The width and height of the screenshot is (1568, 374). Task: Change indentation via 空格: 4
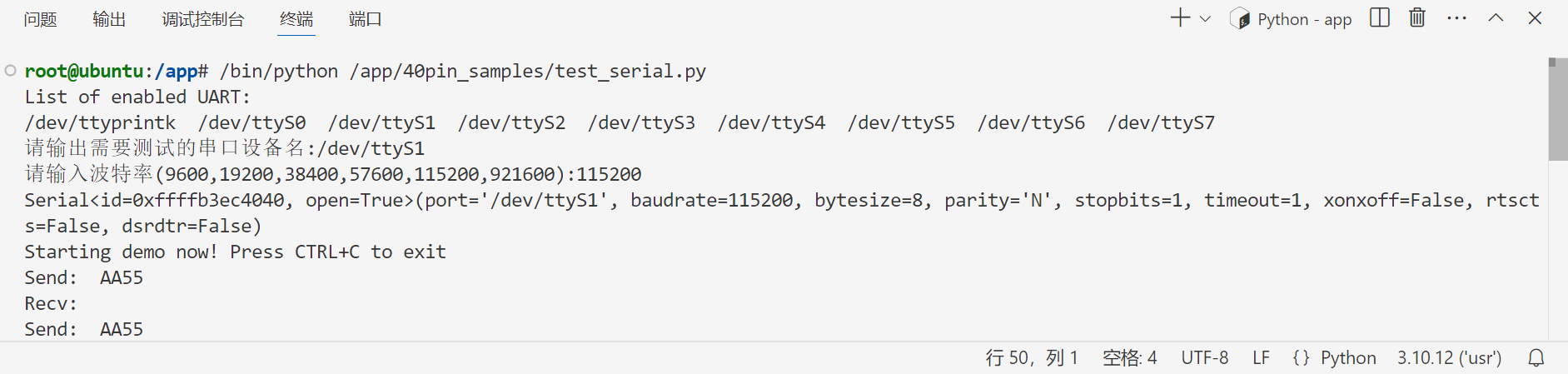click(x=1129, y=358)
